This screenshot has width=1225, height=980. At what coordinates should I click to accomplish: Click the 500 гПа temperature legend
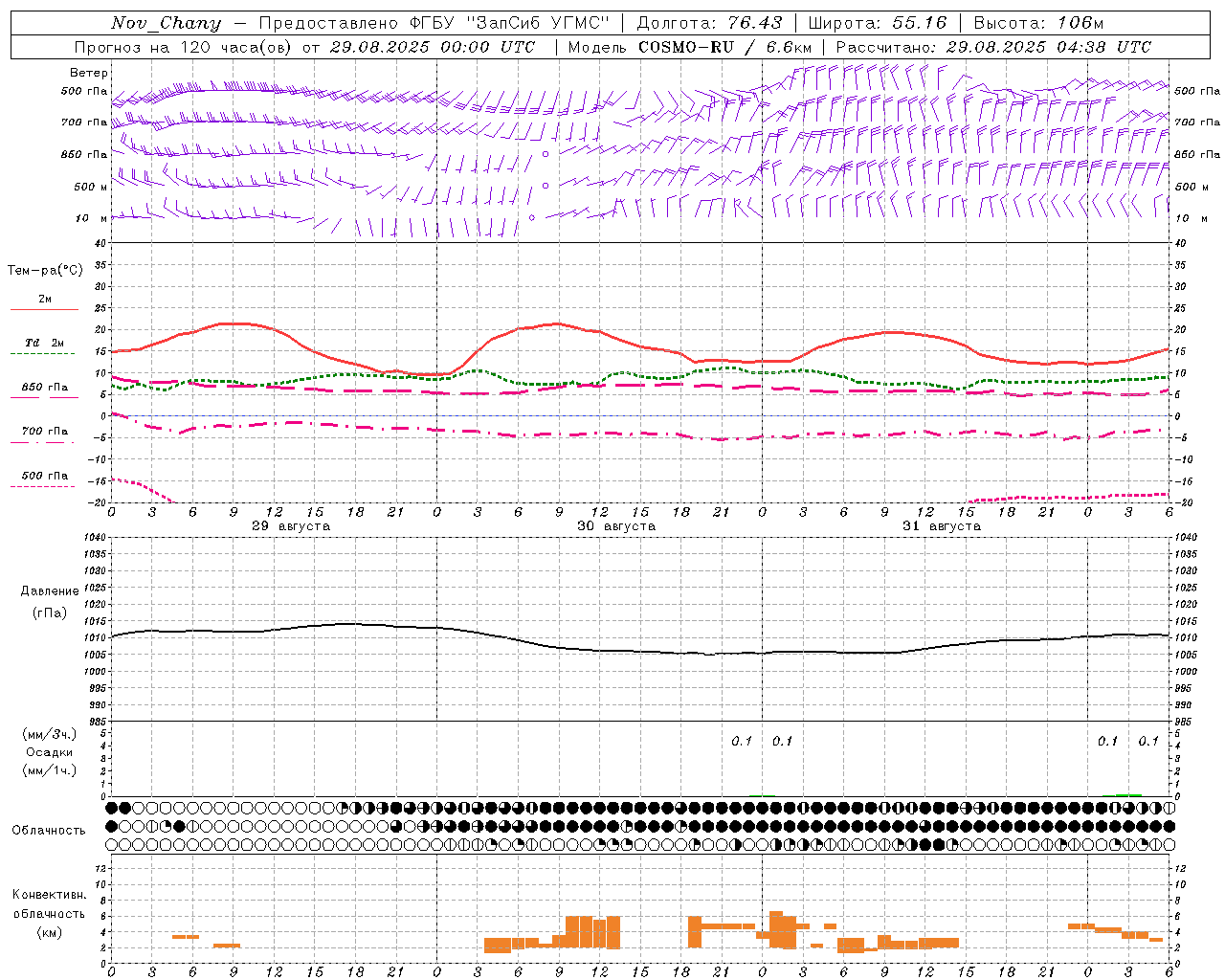[x=45, y=476]
